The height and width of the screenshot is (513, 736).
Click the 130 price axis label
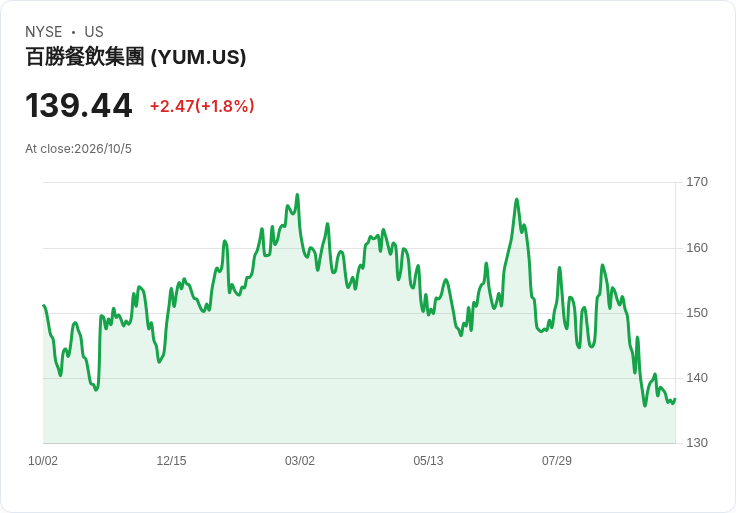[697, 443]
